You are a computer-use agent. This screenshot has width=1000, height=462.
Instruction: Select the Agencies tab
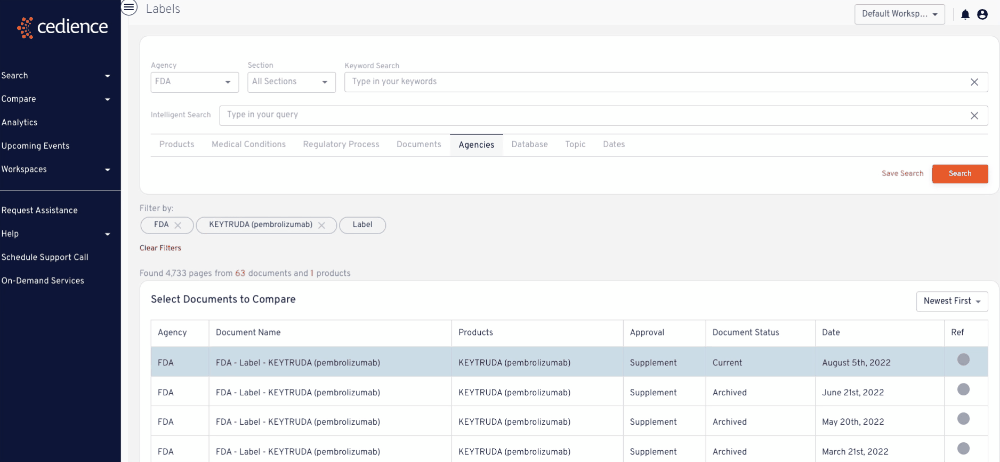(476, 145)
